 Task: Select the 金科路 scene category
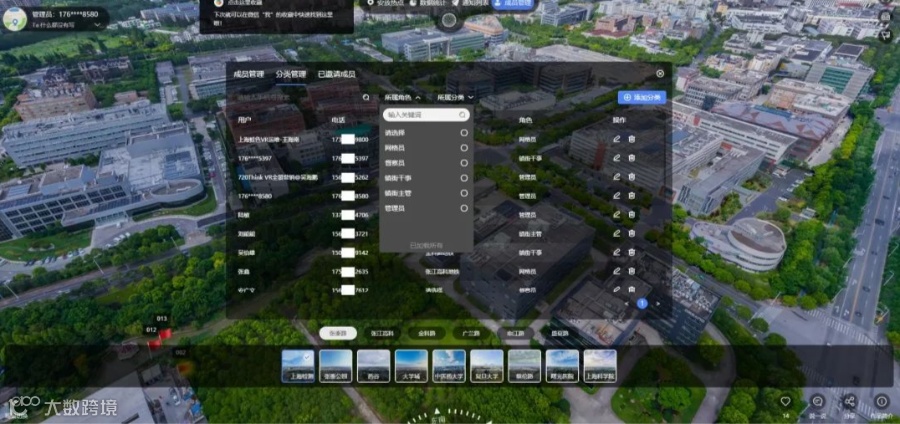427,333
